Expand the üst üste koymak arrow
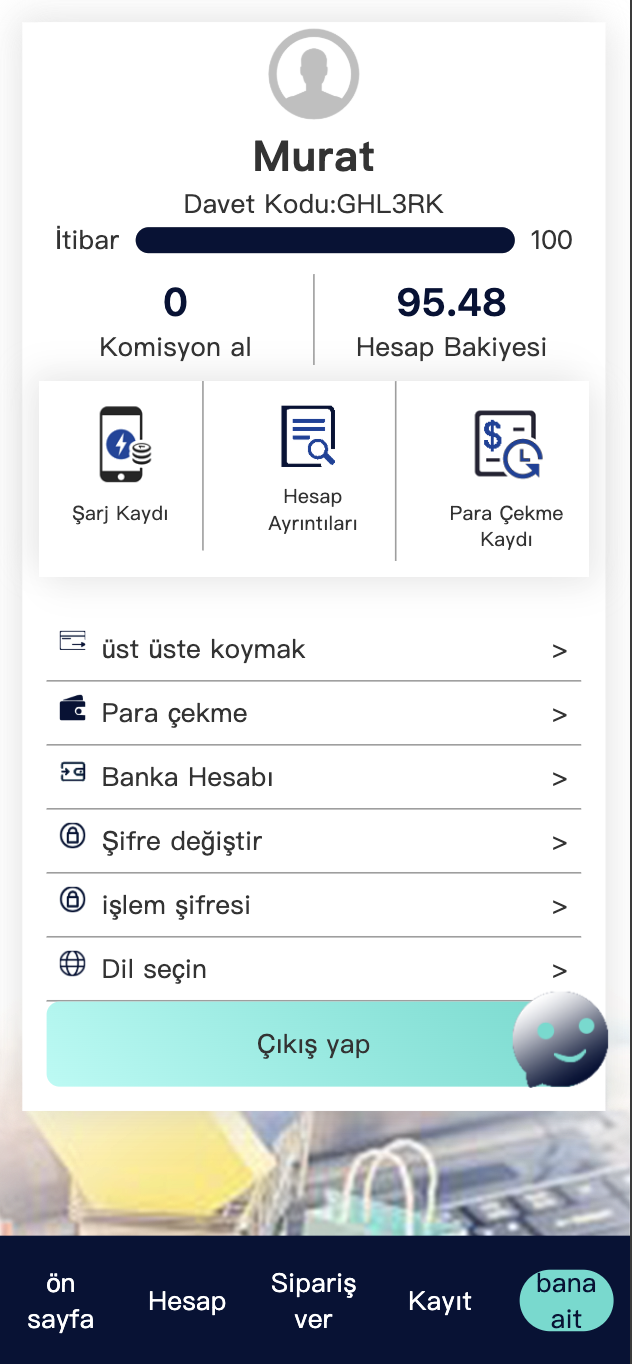The image size is (632, 1364). 559,651
